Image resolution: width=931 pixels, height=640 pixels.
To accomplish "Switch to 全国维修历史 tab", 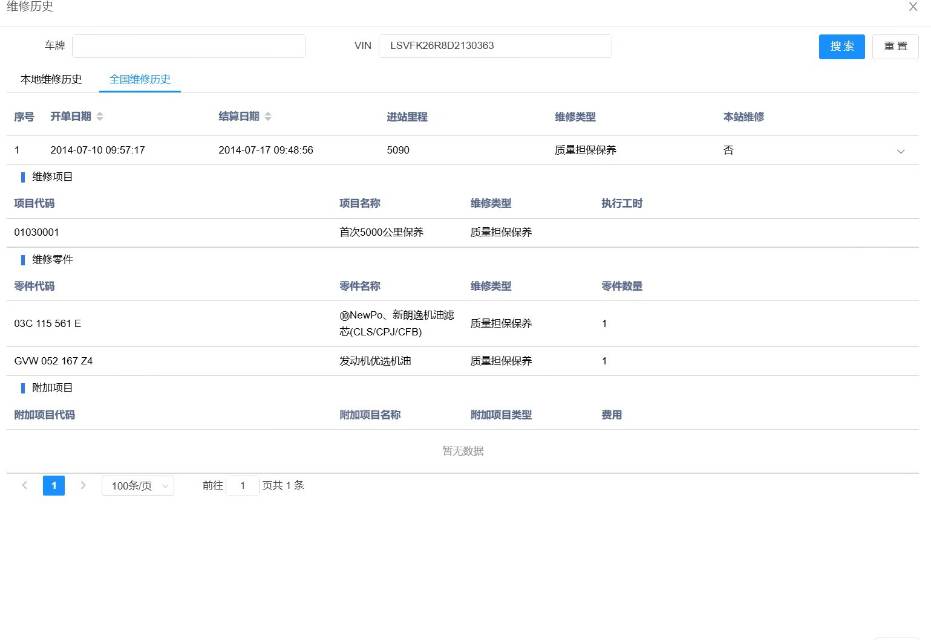I will [140, 79].
